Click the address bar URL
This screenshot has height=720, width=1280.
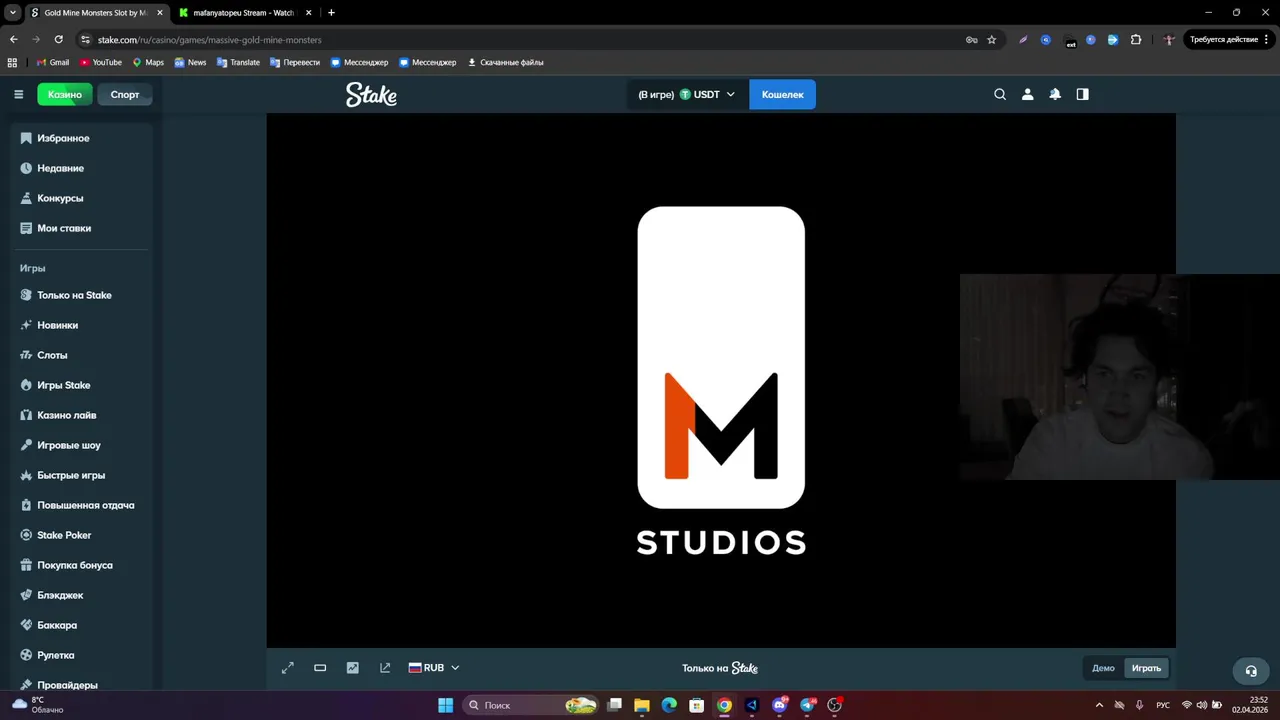pyautogui.click(x=209, y=40)
